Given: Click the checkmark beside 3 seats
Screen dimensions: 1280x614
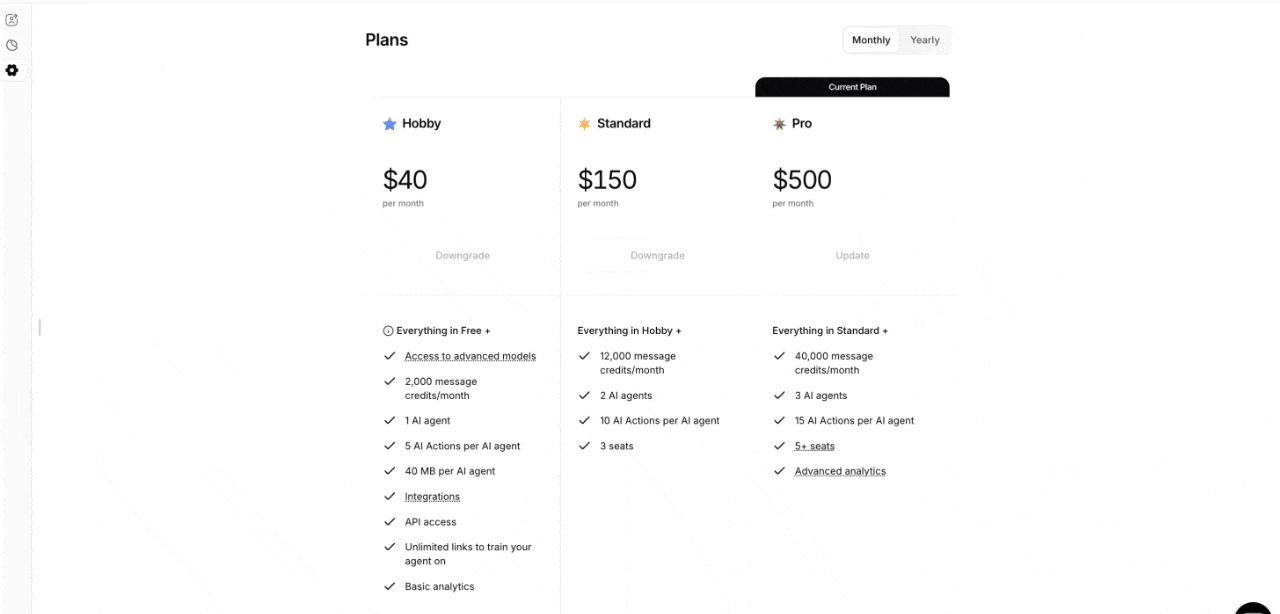Looking at the screenshot, I should (x=584, y=446).
